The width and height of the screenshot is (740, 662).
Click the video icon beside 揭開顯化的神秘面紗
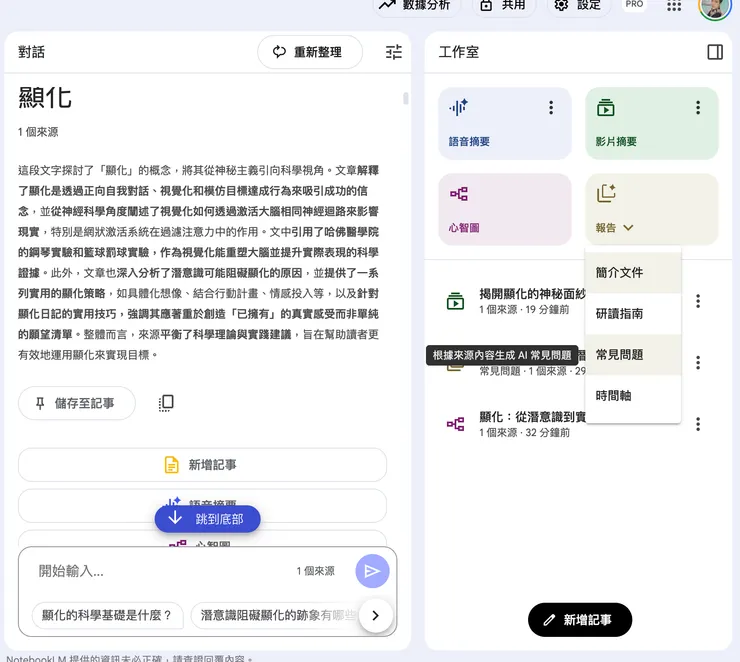[455, 301]
